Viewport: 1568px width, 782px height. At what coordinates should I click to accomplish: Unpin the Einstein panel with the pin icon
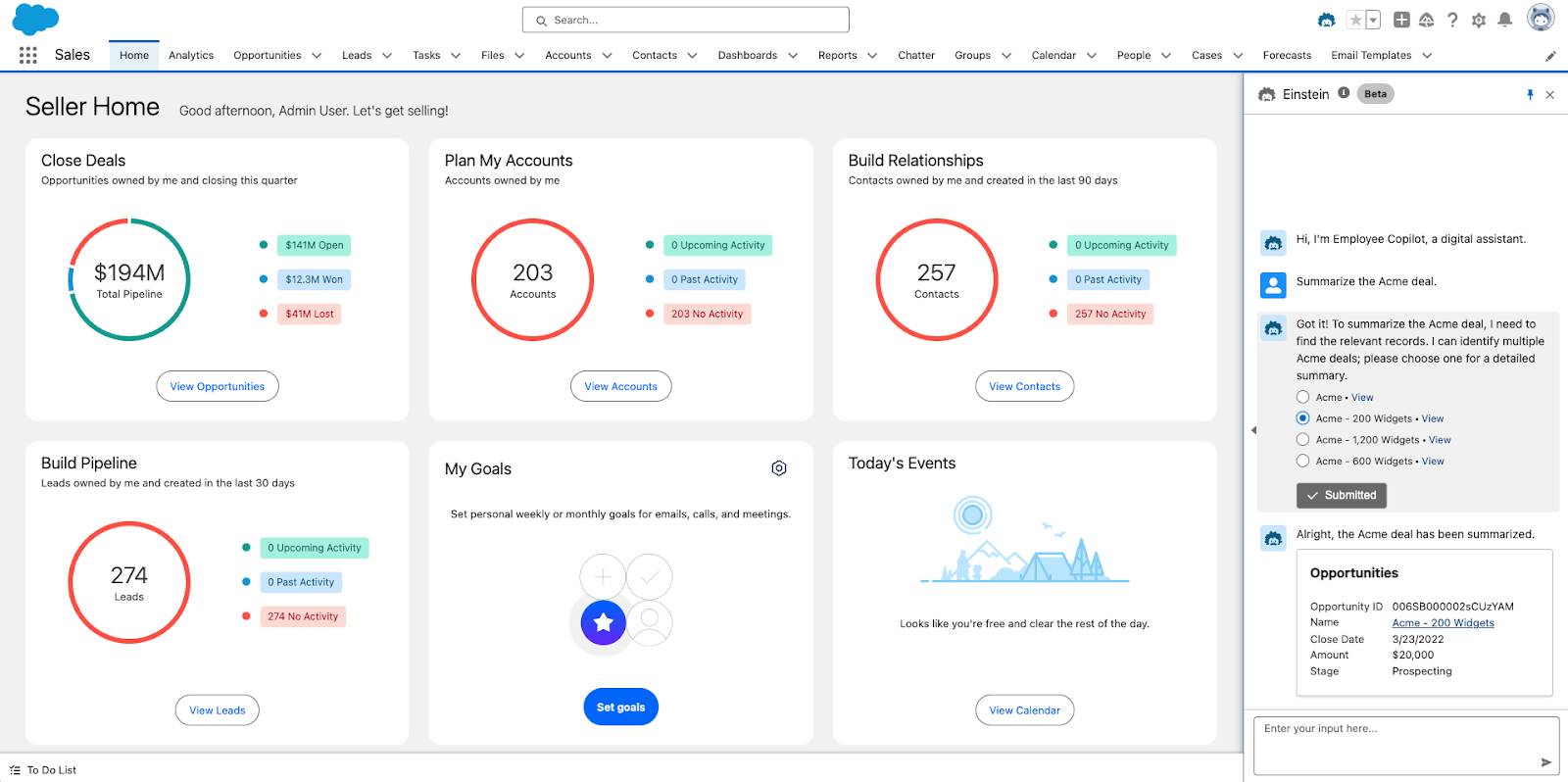1530,95
